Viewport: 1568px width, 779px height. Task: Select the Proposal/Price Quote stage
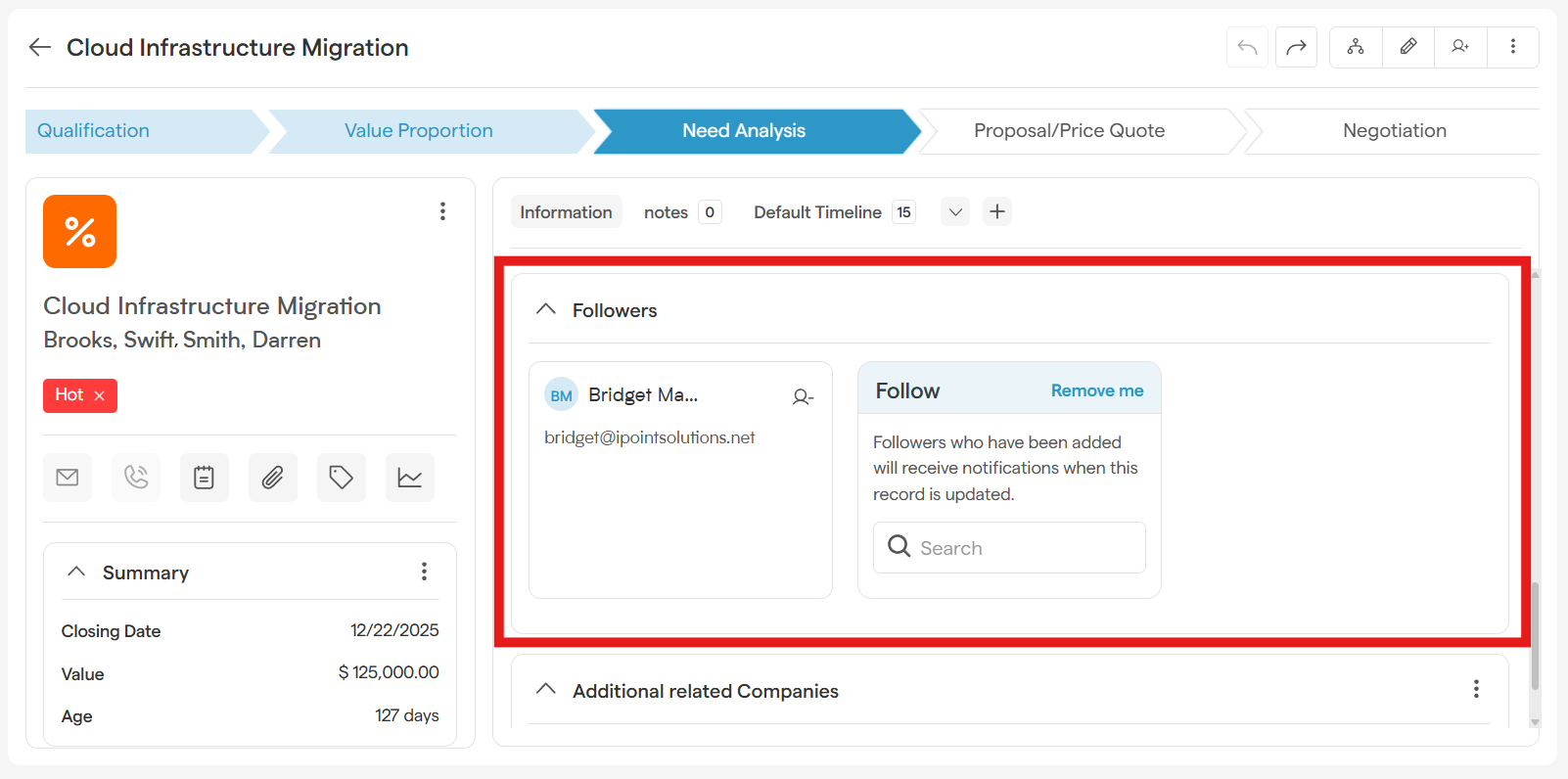[1069, 131]
